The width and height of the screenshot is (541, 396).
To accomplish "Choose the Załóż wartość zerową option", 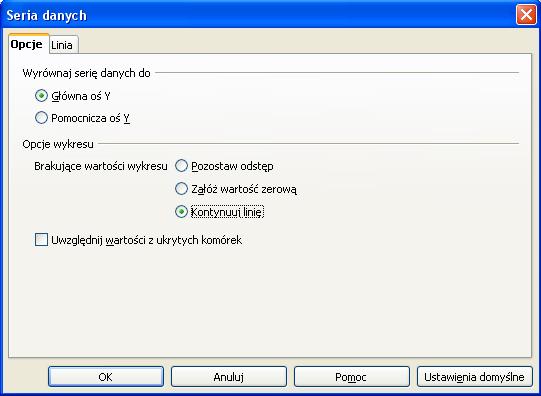I will 181,189.
